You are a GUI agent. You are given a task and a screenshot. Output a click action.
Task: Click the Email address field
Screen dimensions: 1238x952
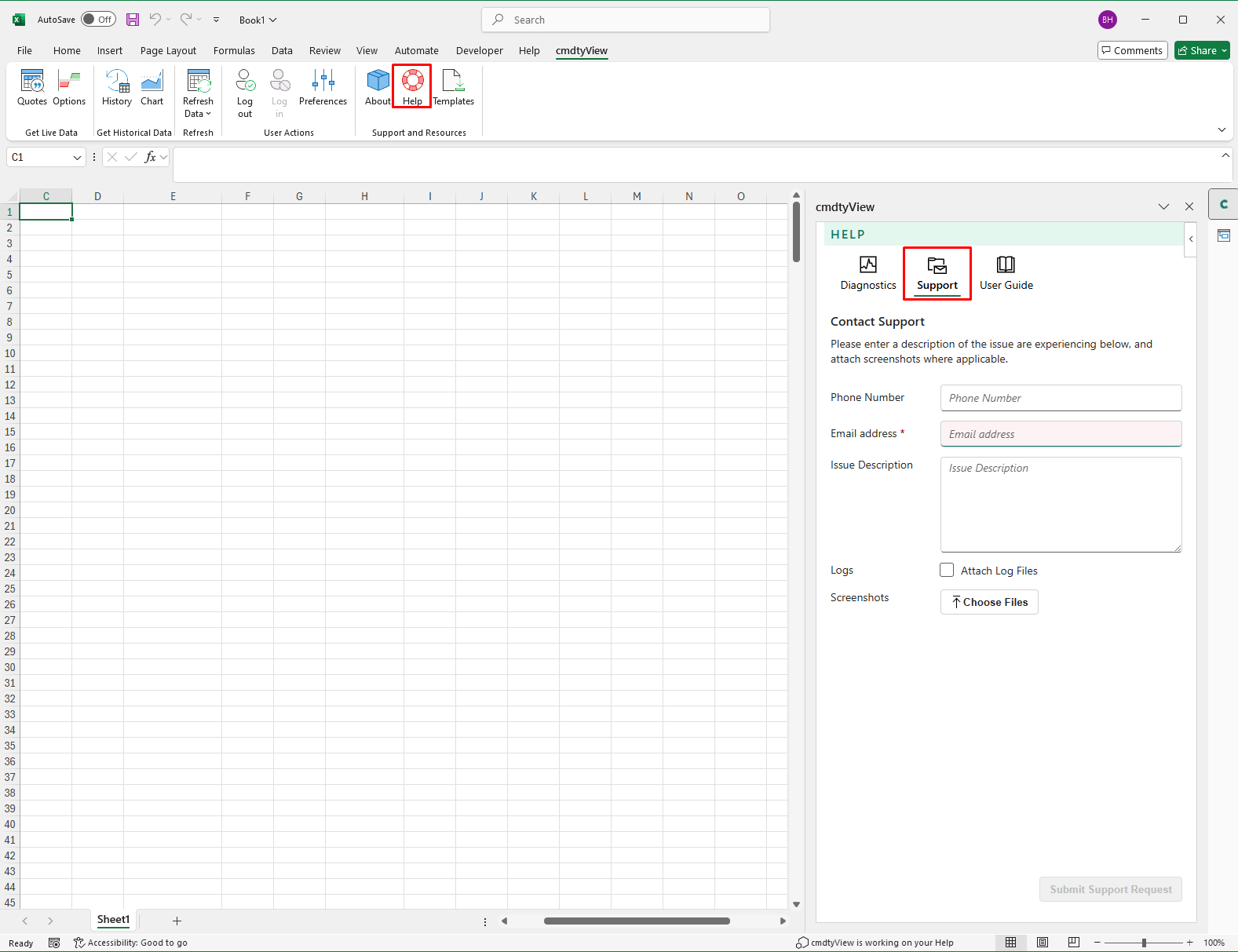[1061, 434]
